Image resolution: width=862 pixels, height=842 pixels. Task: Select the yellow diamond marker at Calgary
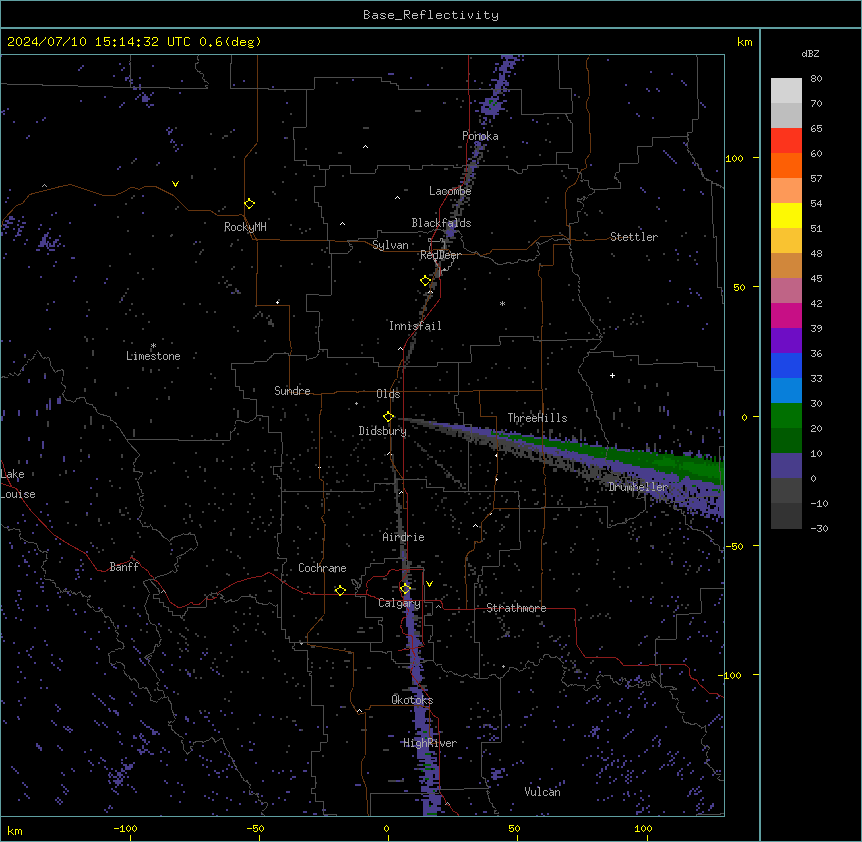tap(405, 589)
